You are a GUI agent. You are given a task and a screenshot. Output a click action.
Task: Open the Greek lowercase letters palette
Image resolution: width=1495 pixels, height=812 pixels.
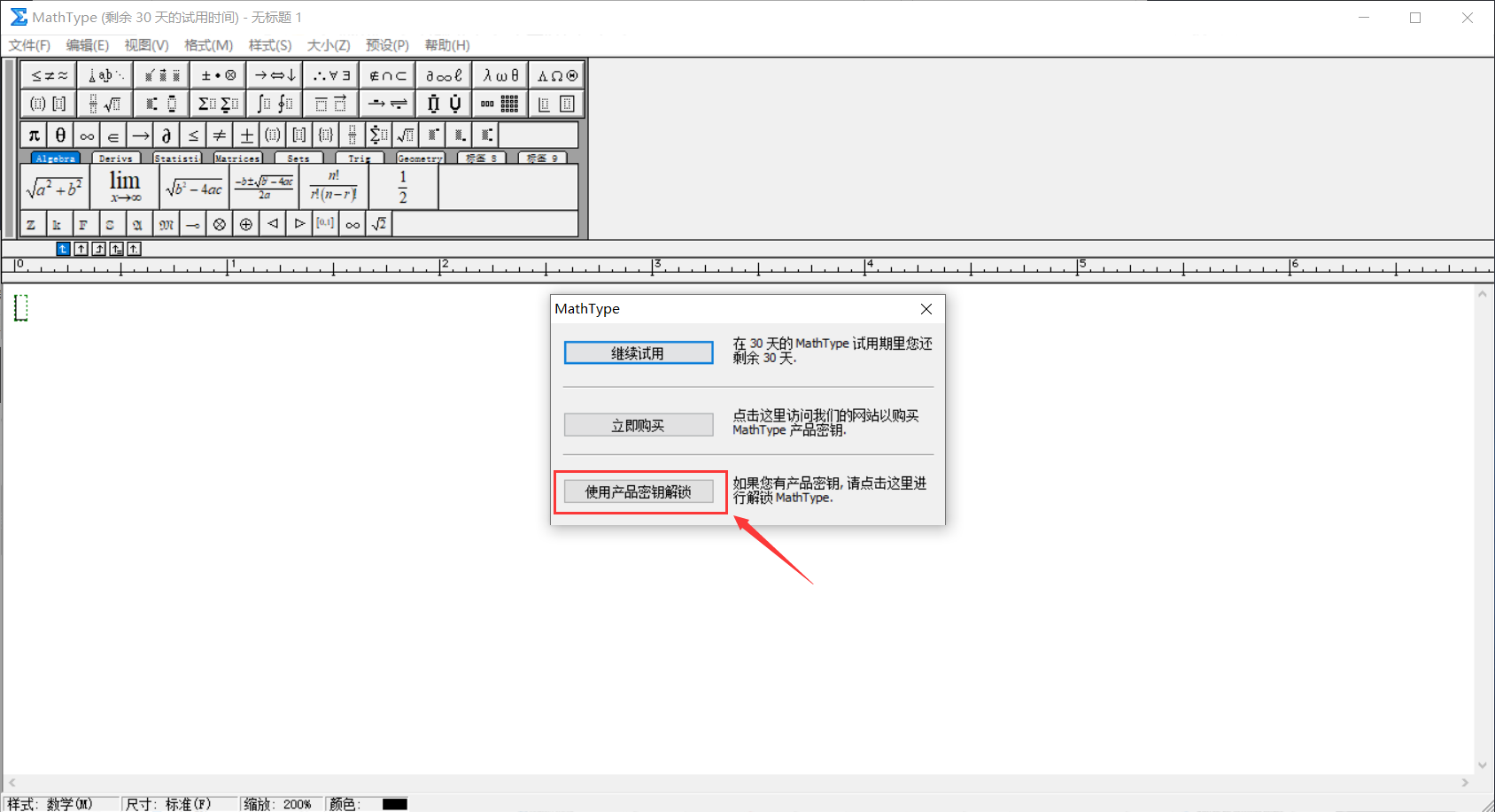[500, 76]
